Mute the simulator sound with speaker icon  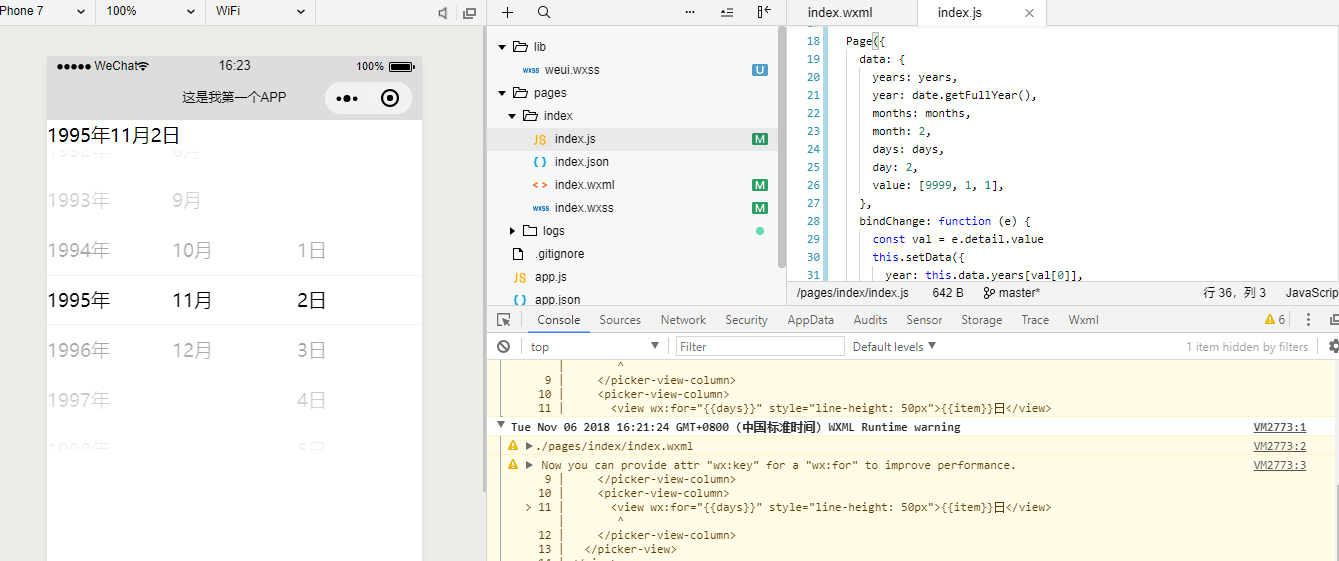pos(443,13)
